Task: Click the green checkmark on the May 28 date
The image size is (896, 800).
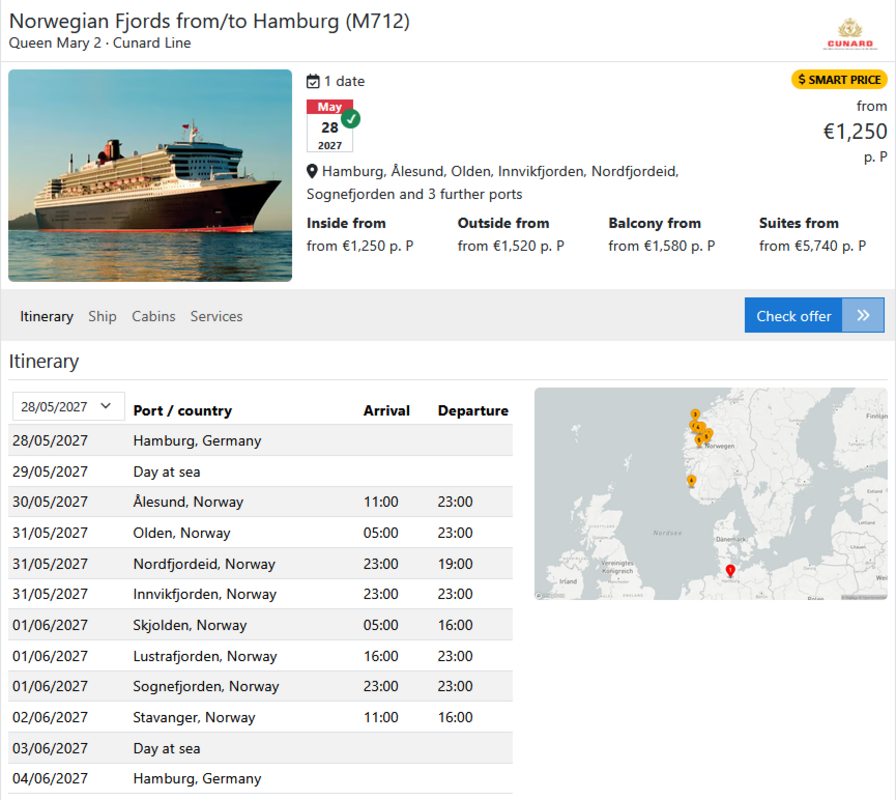Action: (350, 119)
